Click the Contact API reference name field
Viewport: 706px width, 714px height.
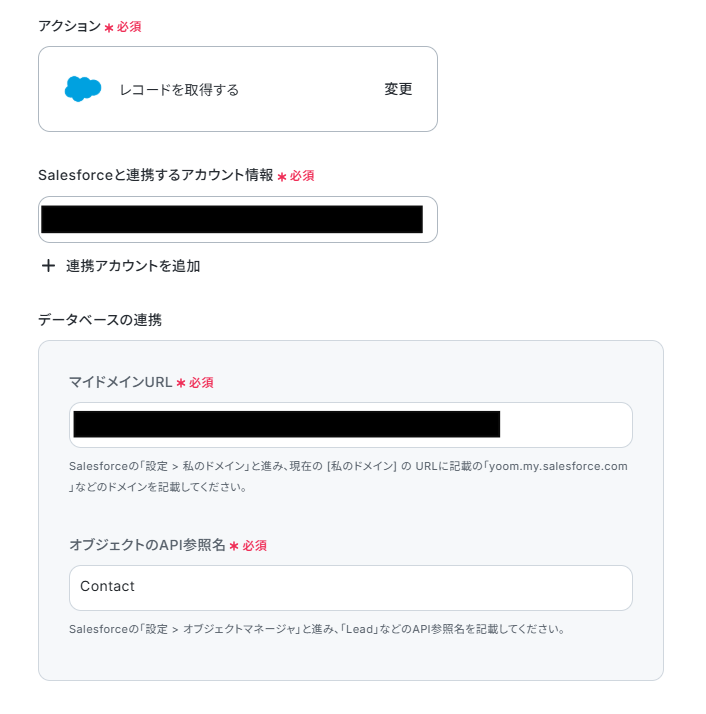[351, 588]
